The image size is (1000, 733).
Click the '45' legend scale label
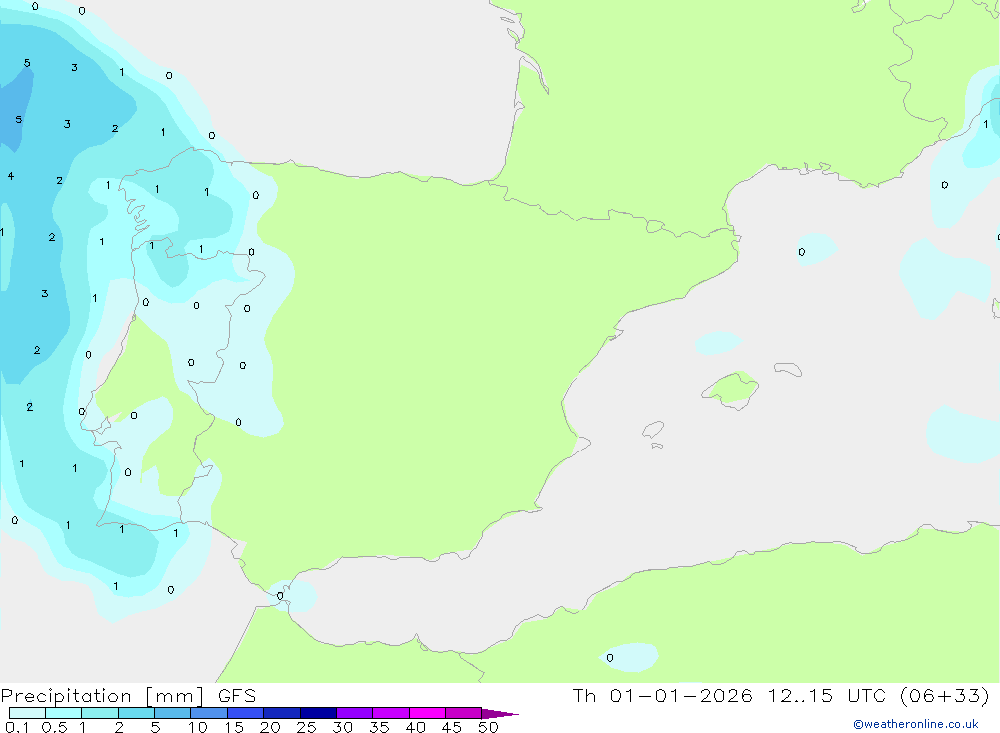(x=452, y=727)
